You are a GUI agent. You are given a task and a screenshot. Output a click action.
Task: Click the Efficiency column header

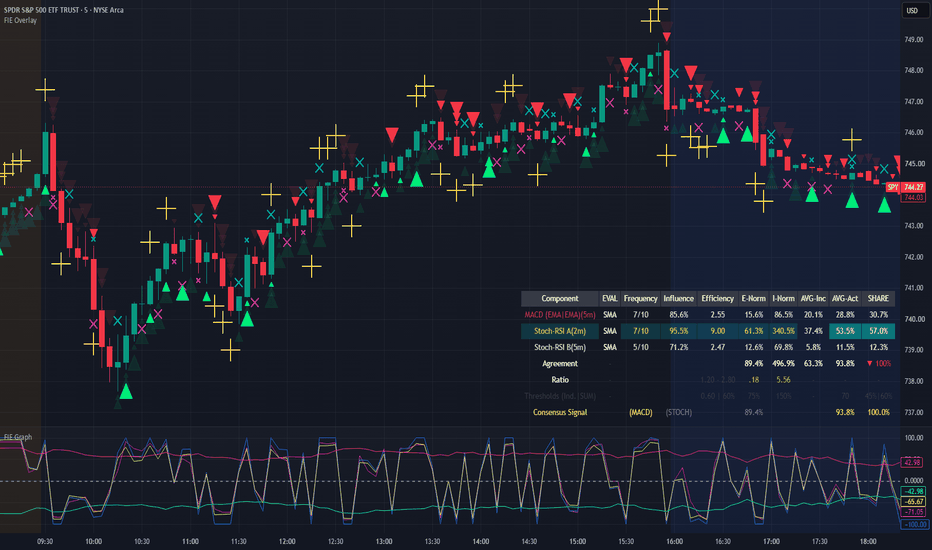coord(717,298)
